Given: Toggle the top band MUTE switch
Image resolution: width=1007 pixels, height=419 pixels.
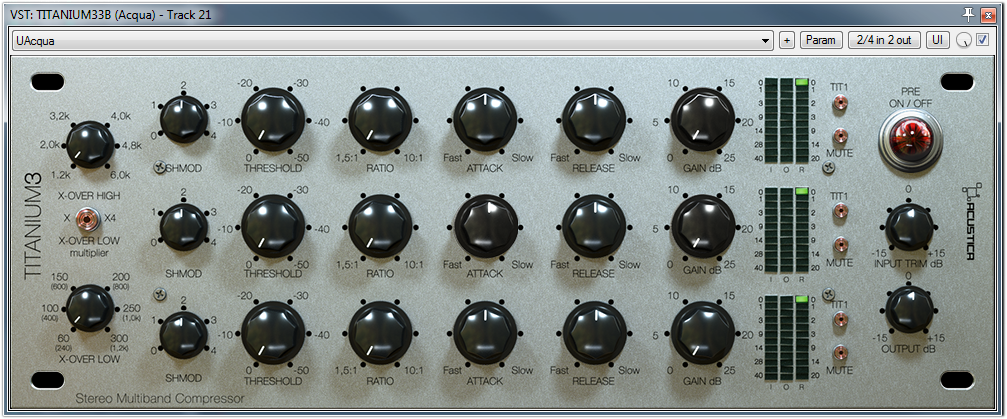Looking at the screenshot, I should point(839,137).
